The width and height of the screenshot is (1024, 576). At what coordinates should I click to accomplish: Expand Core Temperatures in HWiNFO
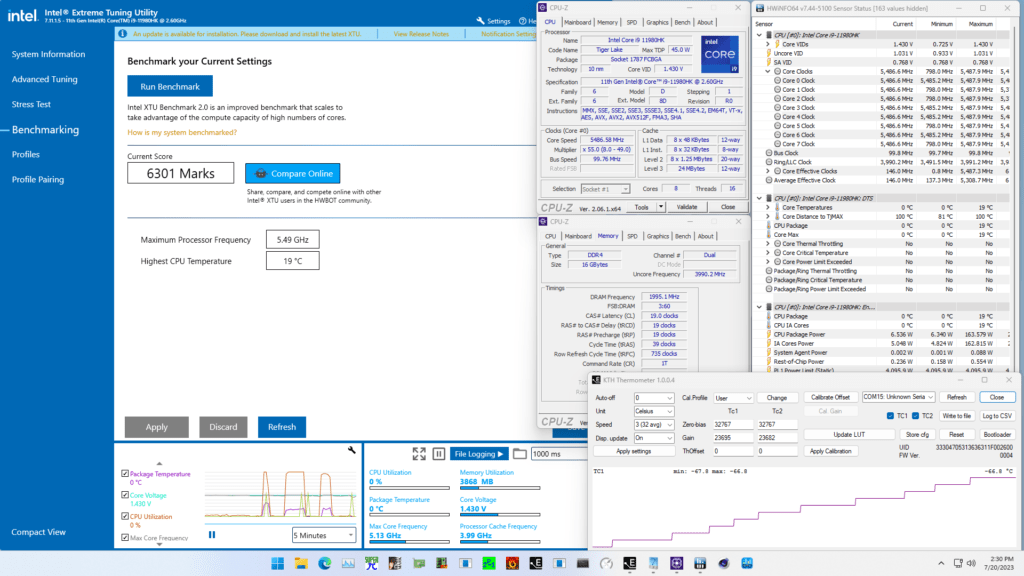768,207
